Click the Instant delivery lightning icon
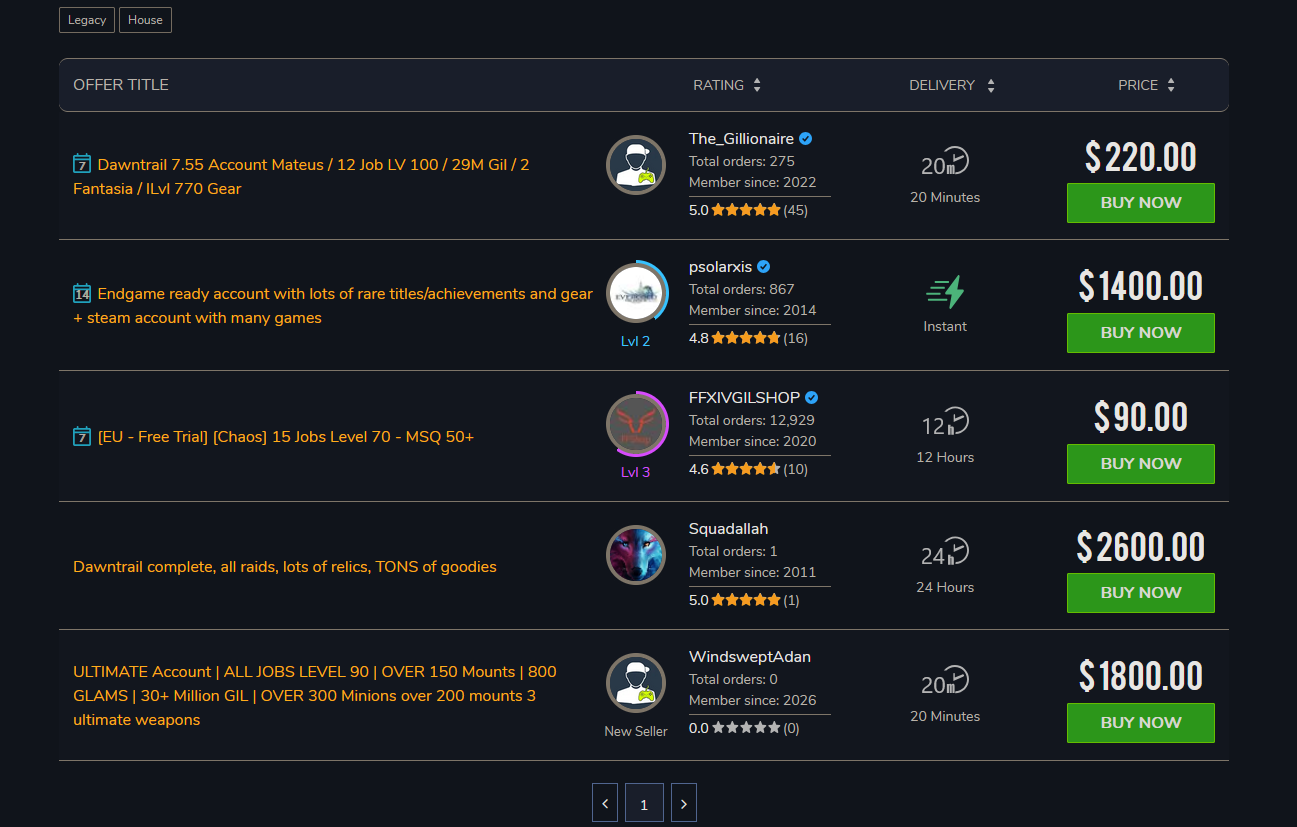1297x827 pixels. [x=945, y=292]
